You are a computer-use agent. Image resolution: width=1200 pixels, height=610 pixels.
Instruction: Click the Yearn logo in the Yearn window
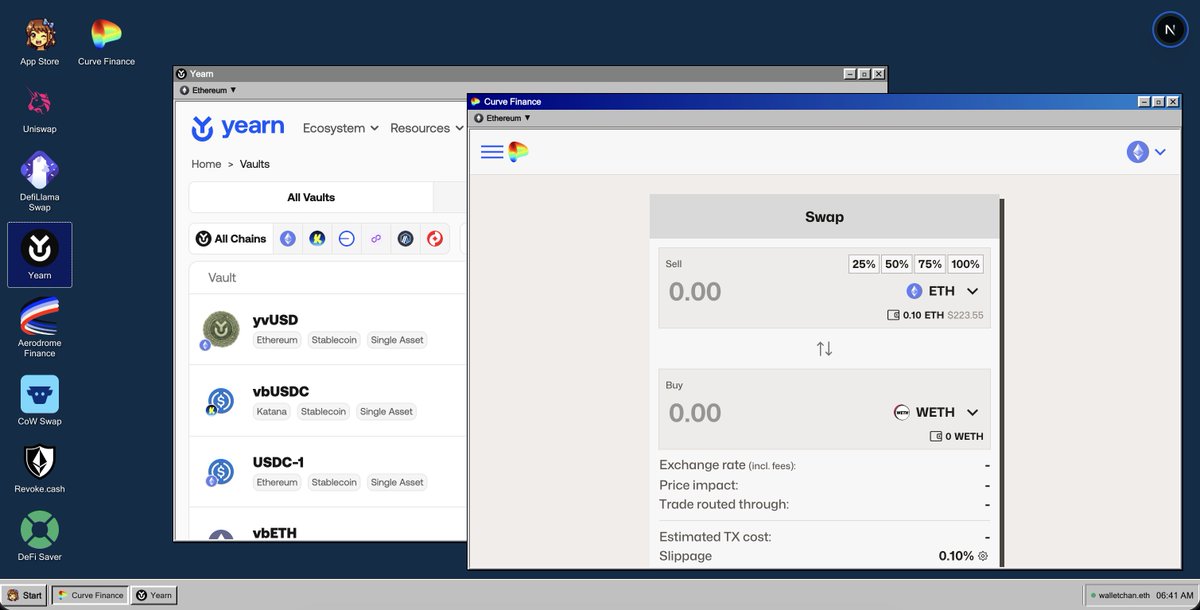click(238, 128)
